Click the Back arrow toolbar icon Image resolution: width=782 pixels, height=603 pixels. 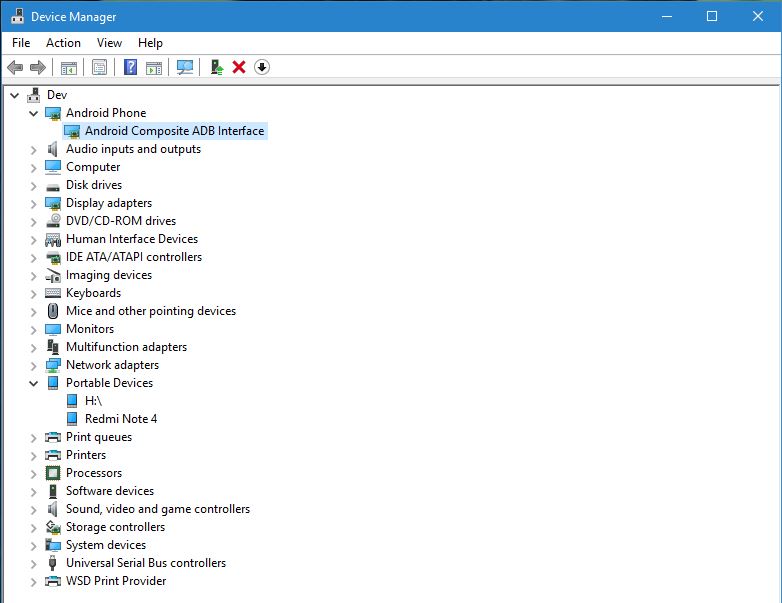(15, 67)
